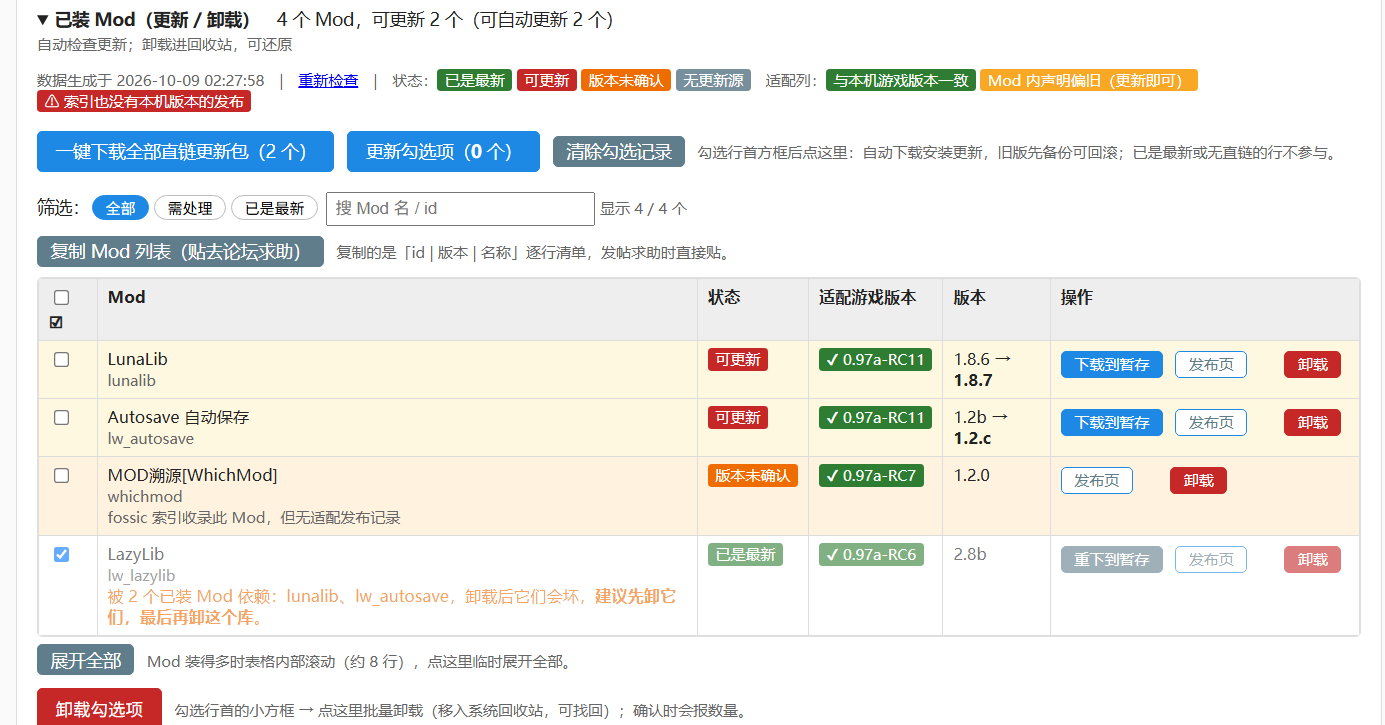The width and height of the screenshot is (1385, 725).
Task: Click the Mod 内声明偏旧(更新即可) legend badge
Action: (x=1088, y=81)
